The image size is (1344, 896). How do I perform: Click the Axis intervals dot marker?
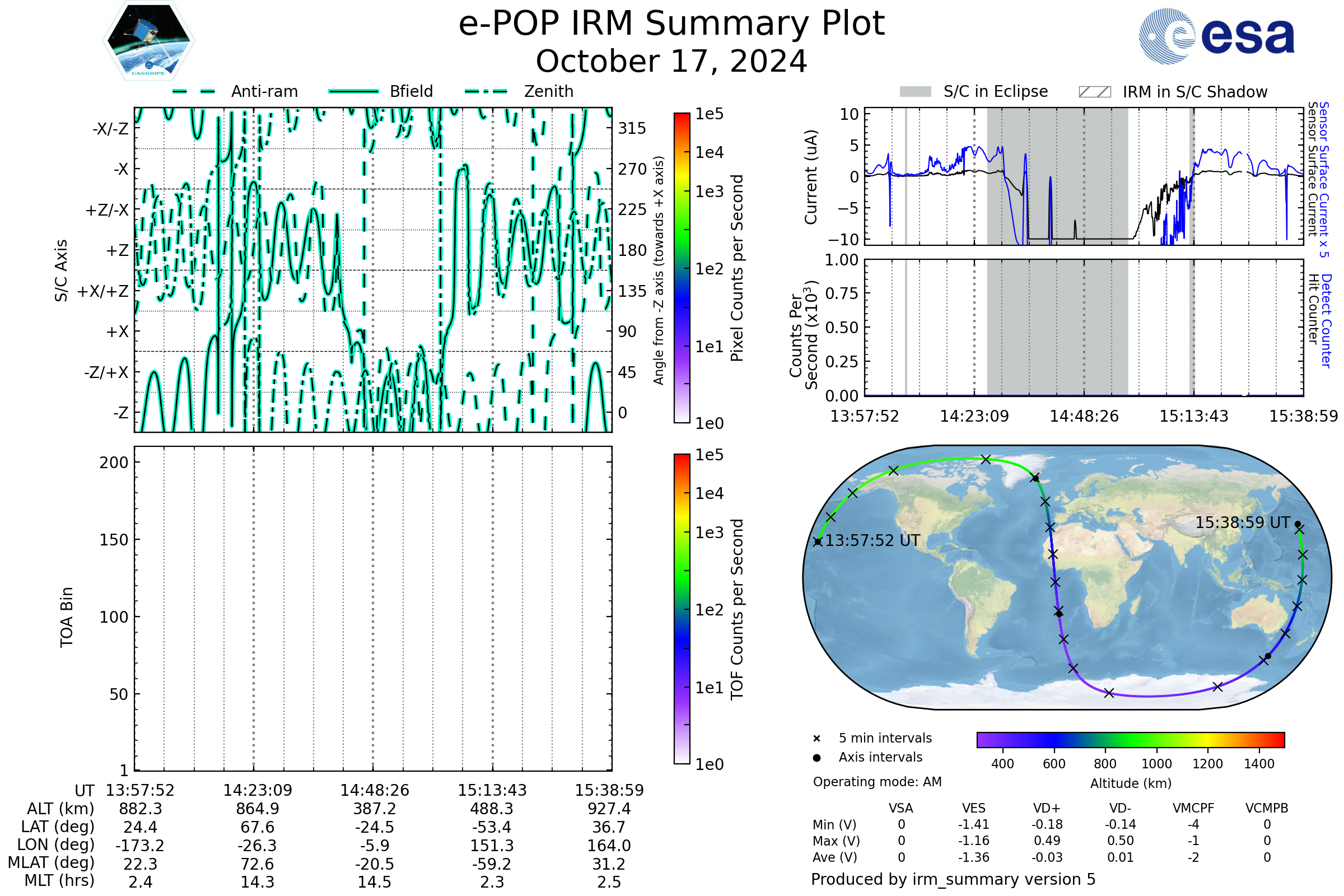[x=816, y=758]
